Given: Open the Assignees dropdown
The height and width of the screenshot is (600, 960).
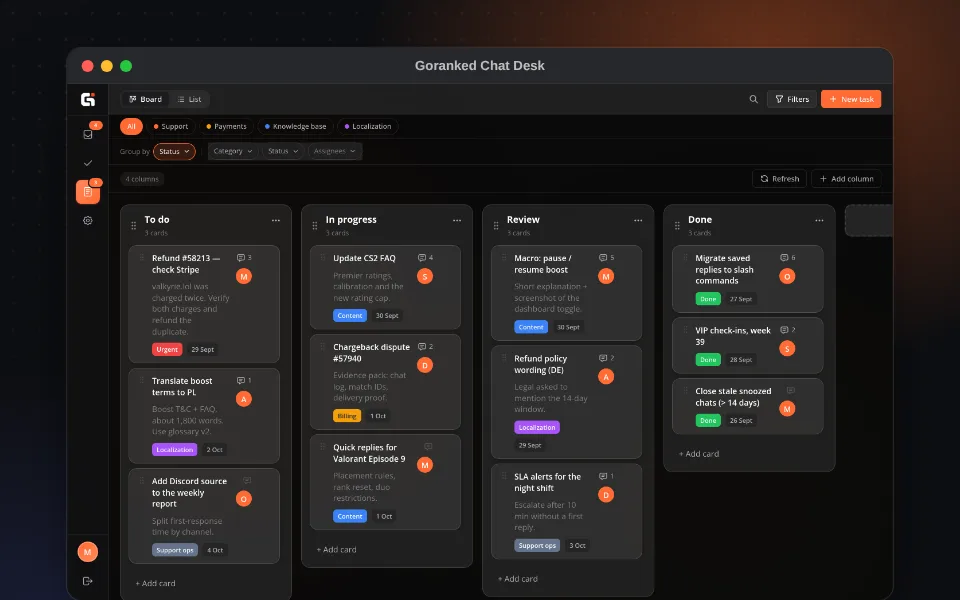Looking at the screenshot, I should click(334, 151).
